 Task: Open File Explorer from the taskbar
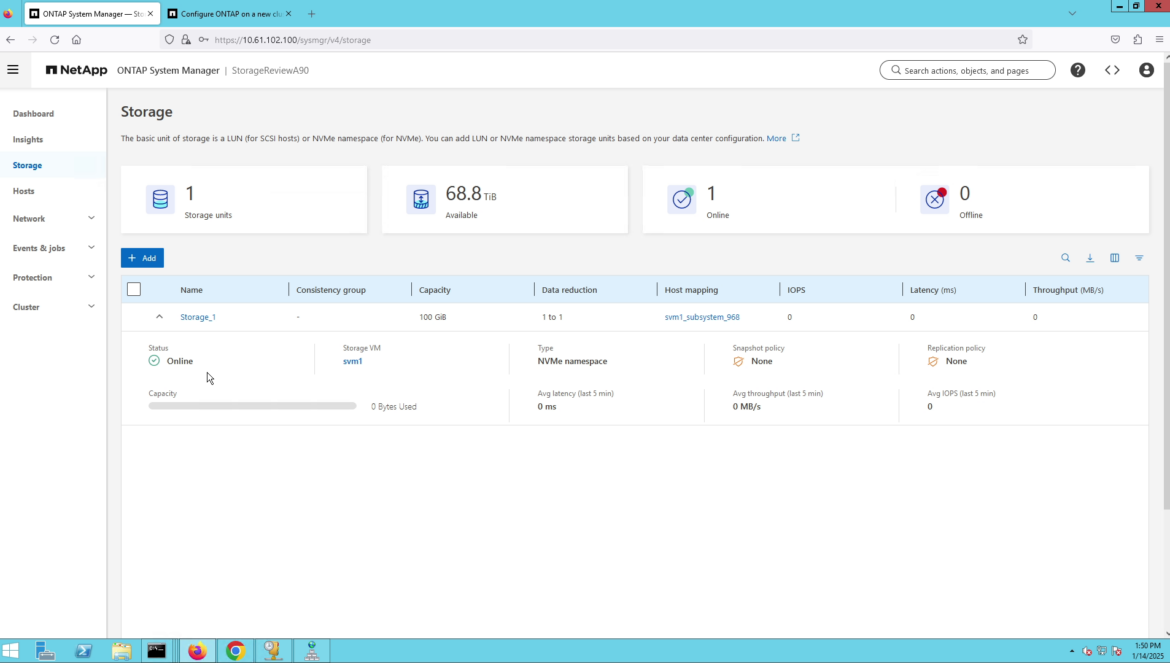click(121, 651)
